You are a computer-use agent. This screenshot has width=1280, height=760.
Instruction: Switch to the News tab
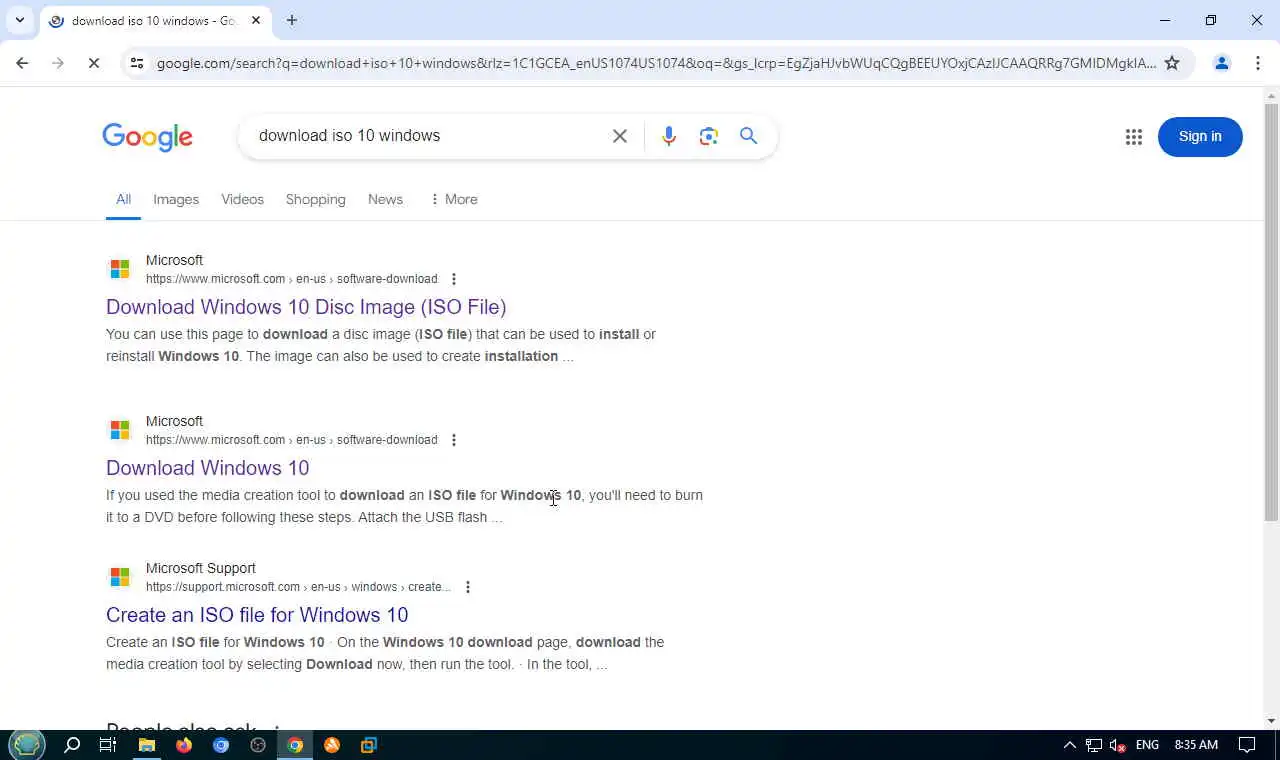[385, 199]
